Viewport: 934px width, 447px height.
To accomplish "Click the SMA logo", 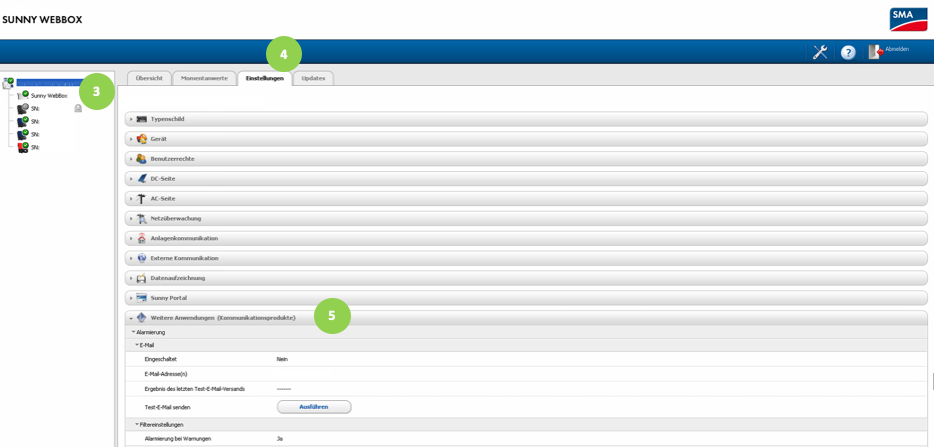I will 908,19.
